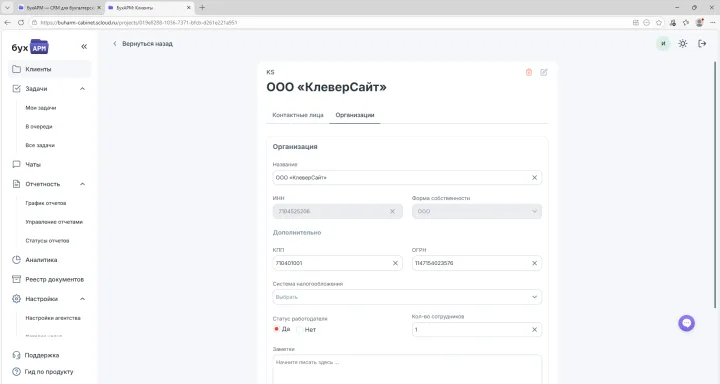The height and width of the screenshot is (384, 720).
Task: Click the Название input field
Action: (407, 178)
